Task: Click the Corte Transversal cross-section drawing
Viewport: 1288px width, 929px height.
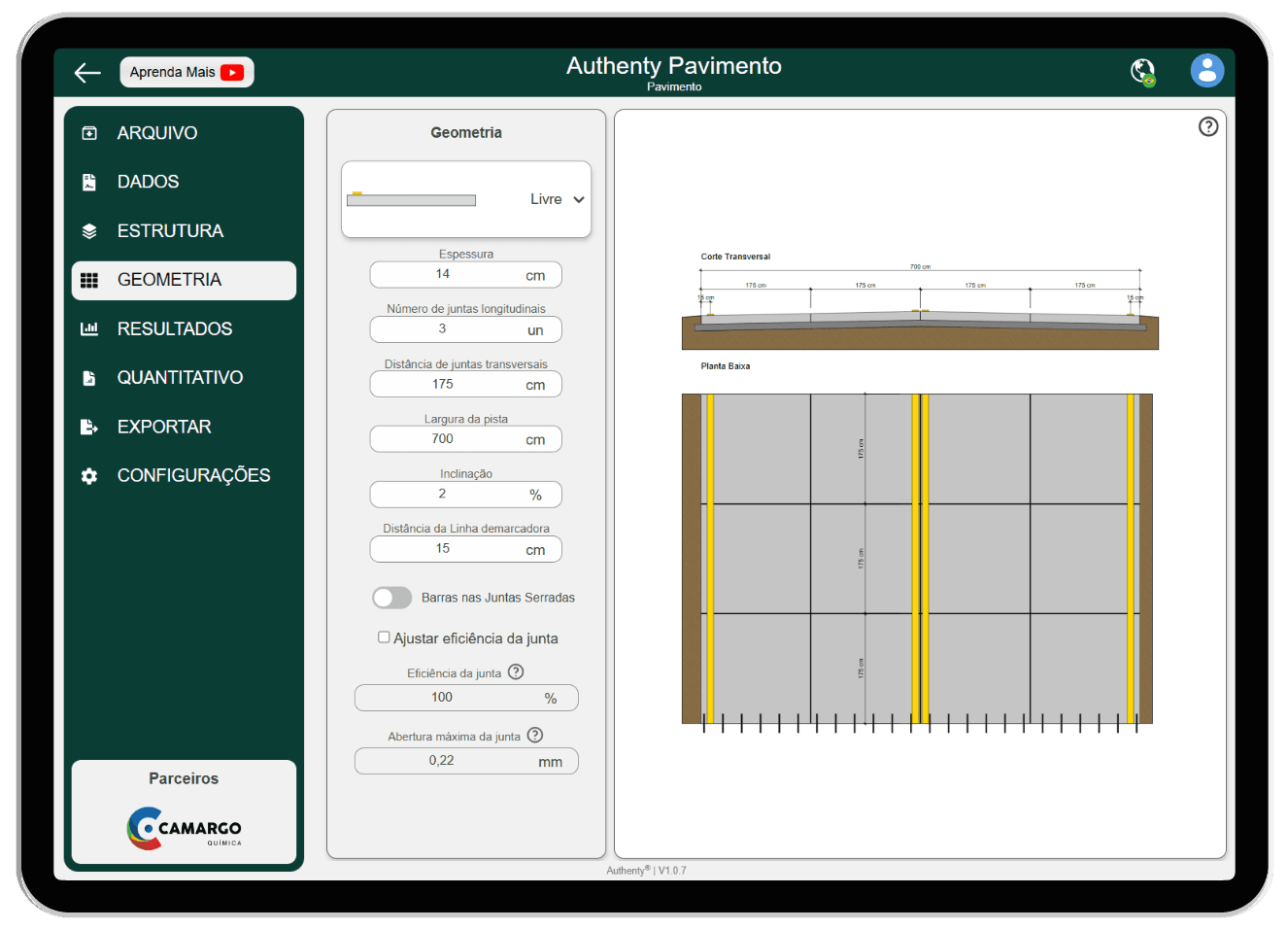Action: click(x=920, y=307)
